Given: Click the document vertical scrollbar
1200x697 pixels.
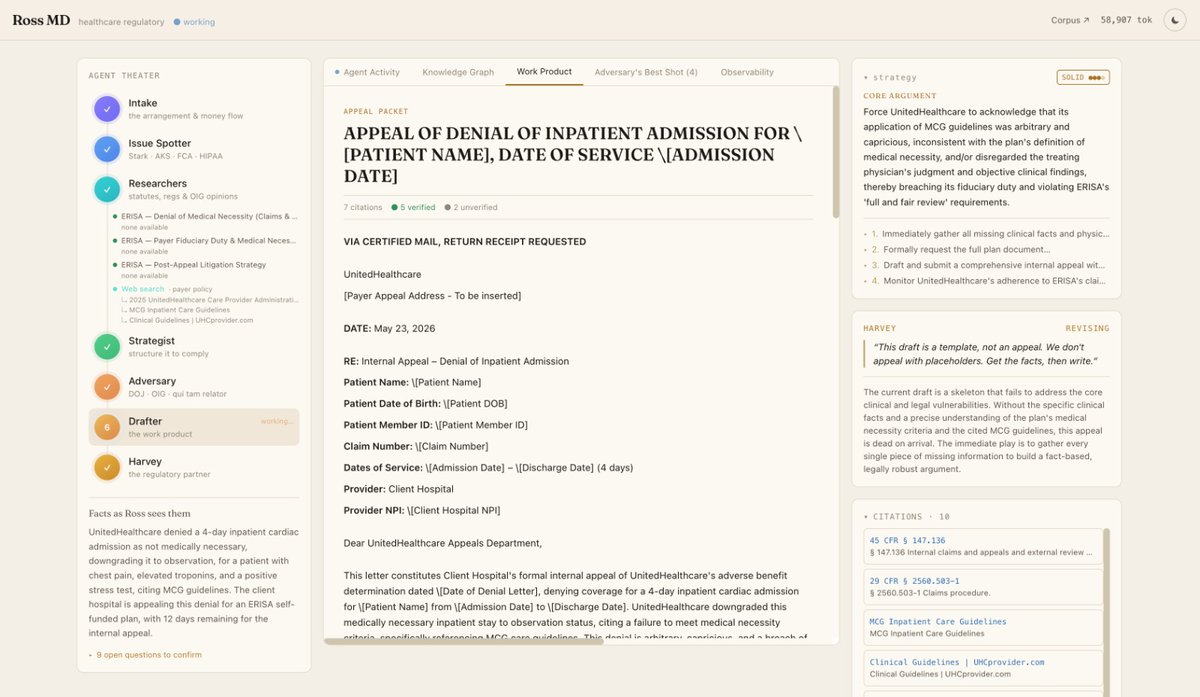Looking at the screenshot, I should click(x=835, y=152).
